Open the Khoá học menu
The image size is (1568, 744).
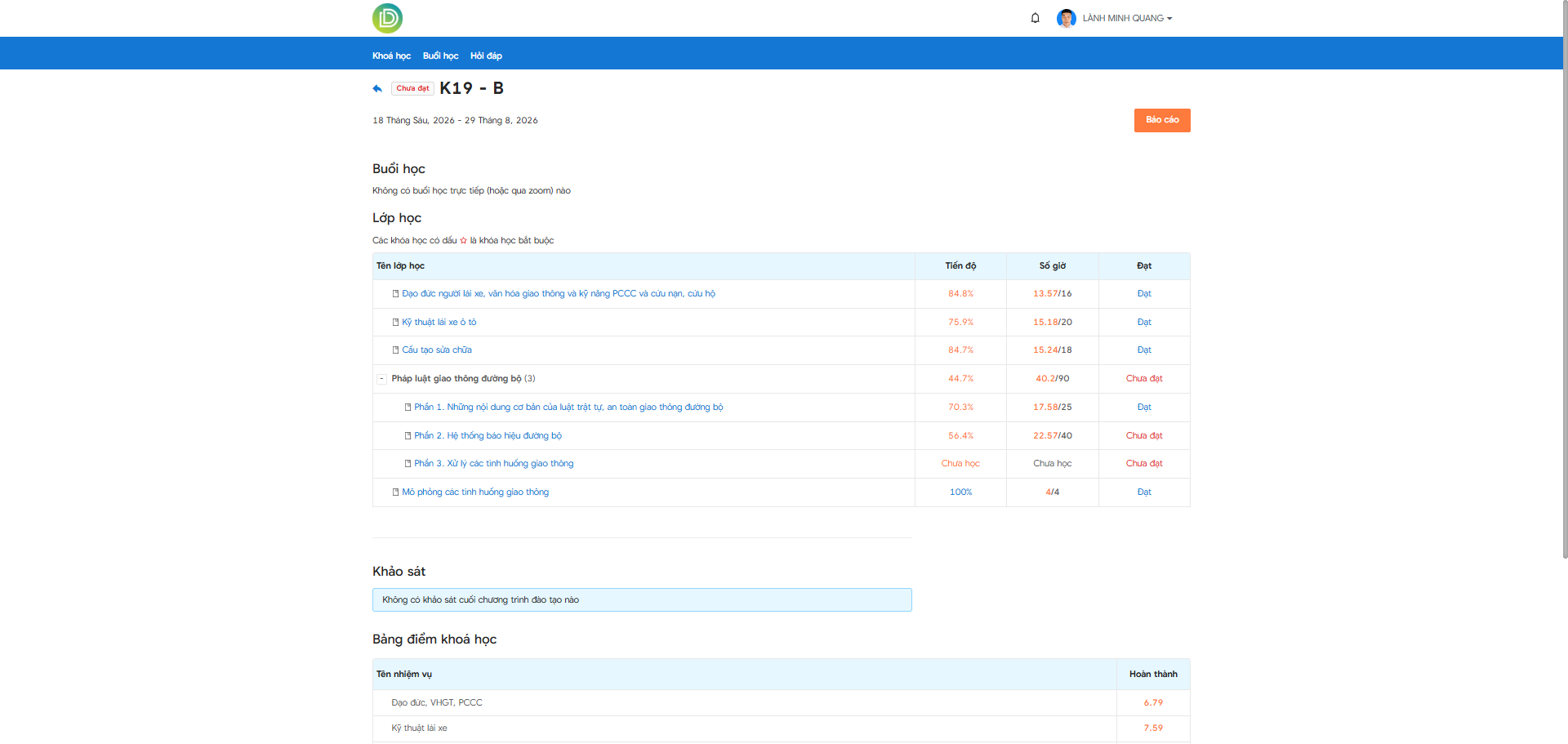(x=391, y=56)
